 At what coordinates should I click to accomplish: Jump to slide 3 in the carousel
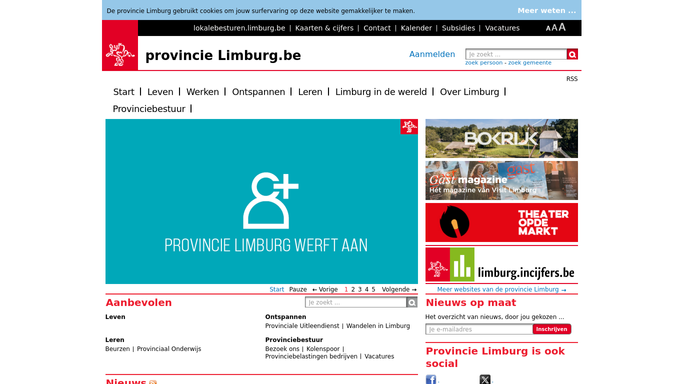click(x=360, y=289)
